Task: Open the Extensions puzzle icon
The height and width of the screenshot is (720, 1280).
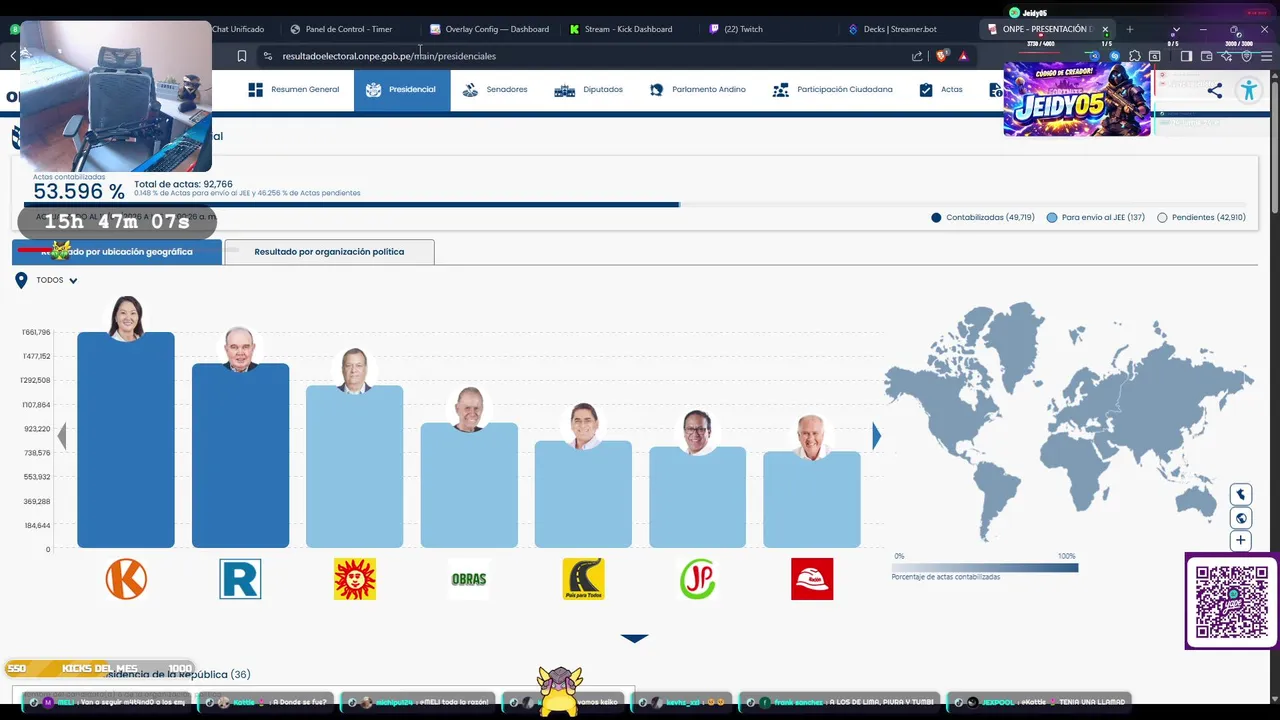Action: coord(1135,56)
